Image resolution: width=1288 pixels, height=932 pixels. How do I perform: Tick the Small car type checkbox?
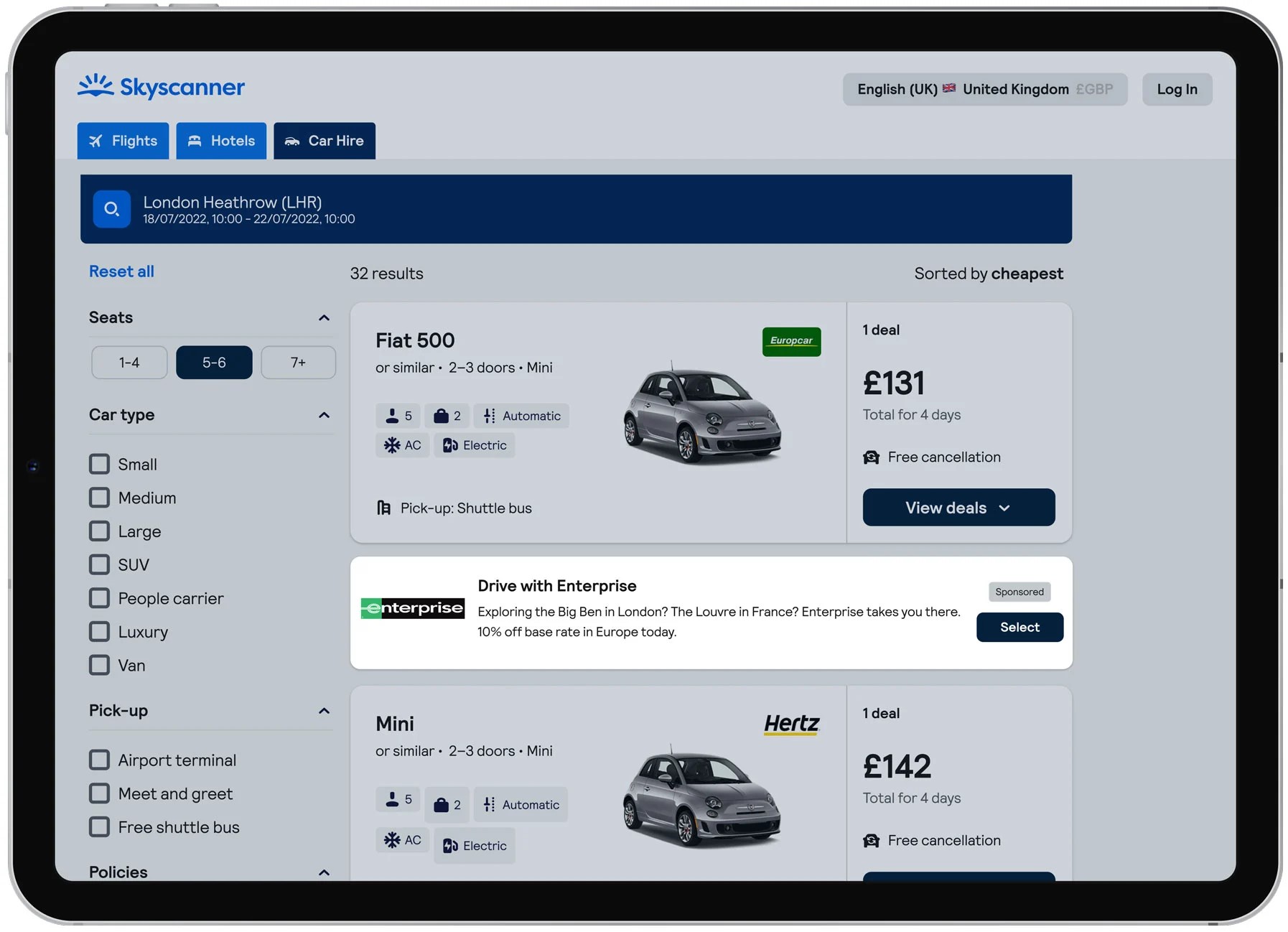(x=99, y=465)
